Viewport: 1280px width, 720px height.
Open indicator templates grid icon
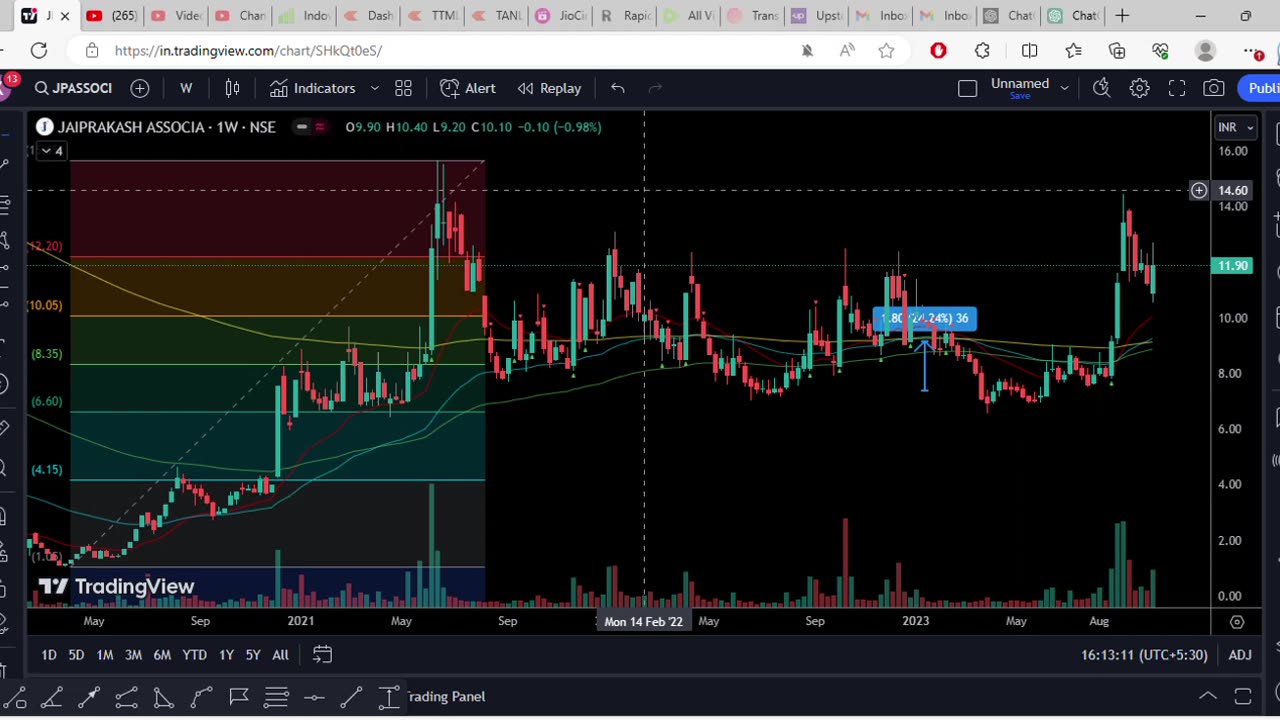click(403, 88)
